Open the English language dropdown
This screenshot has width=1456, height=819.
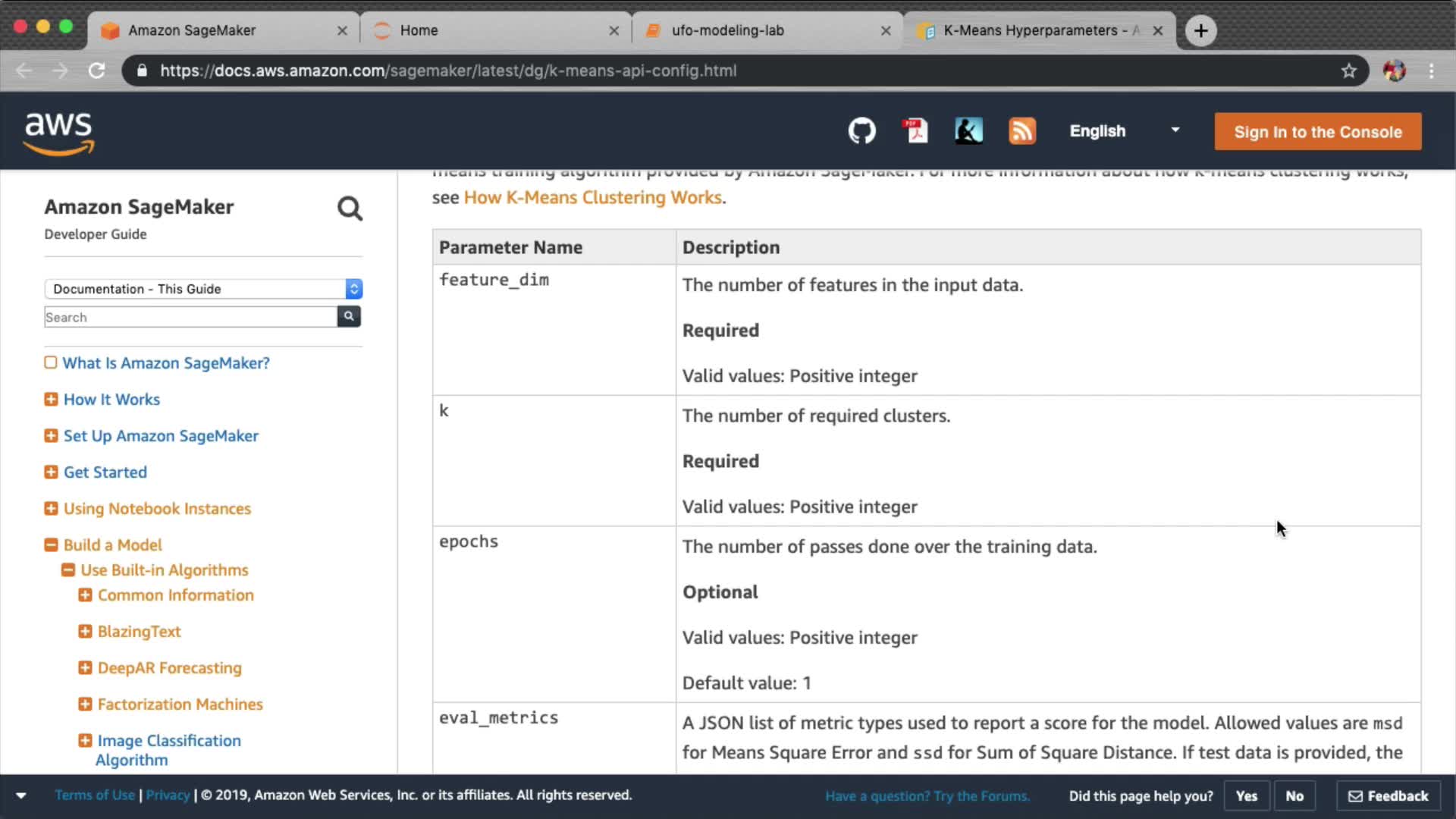(1124, 131)
